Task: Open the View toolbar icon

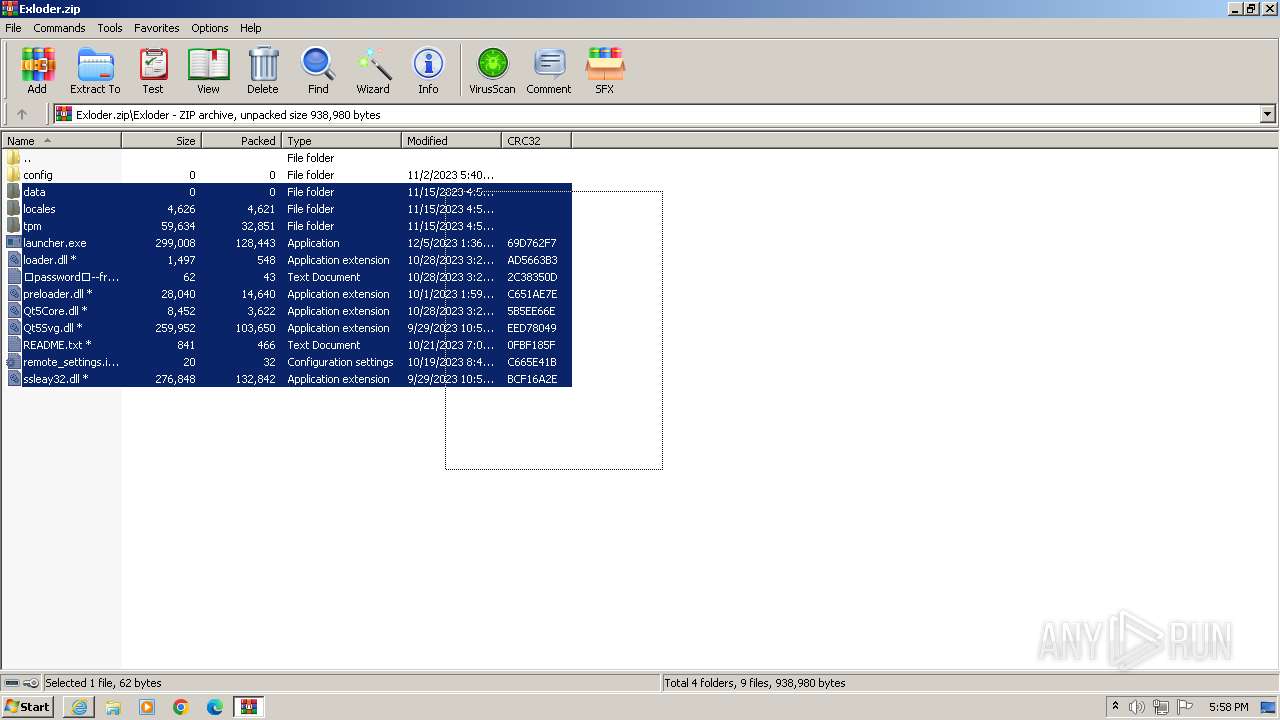Action: coord(208,70)
